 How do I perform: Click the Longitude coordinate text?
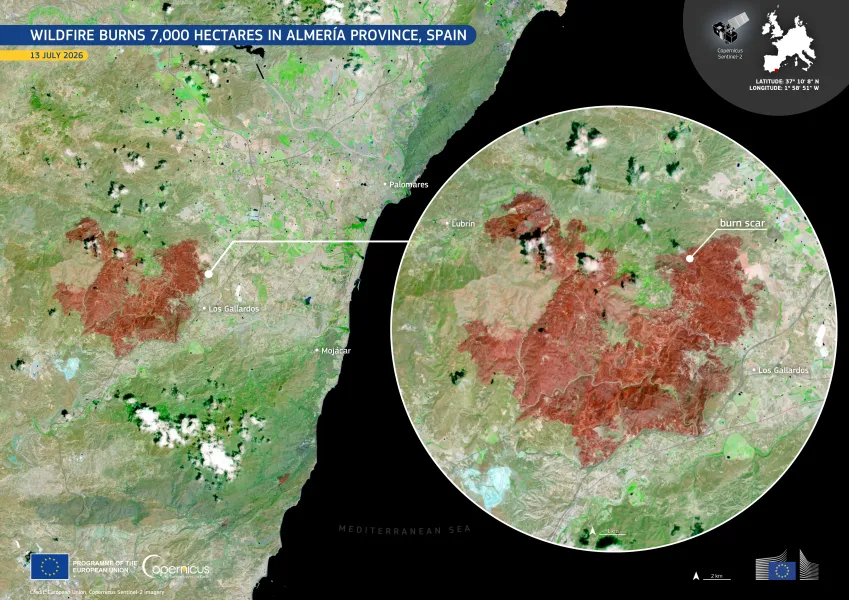click(x=784, y=88)
